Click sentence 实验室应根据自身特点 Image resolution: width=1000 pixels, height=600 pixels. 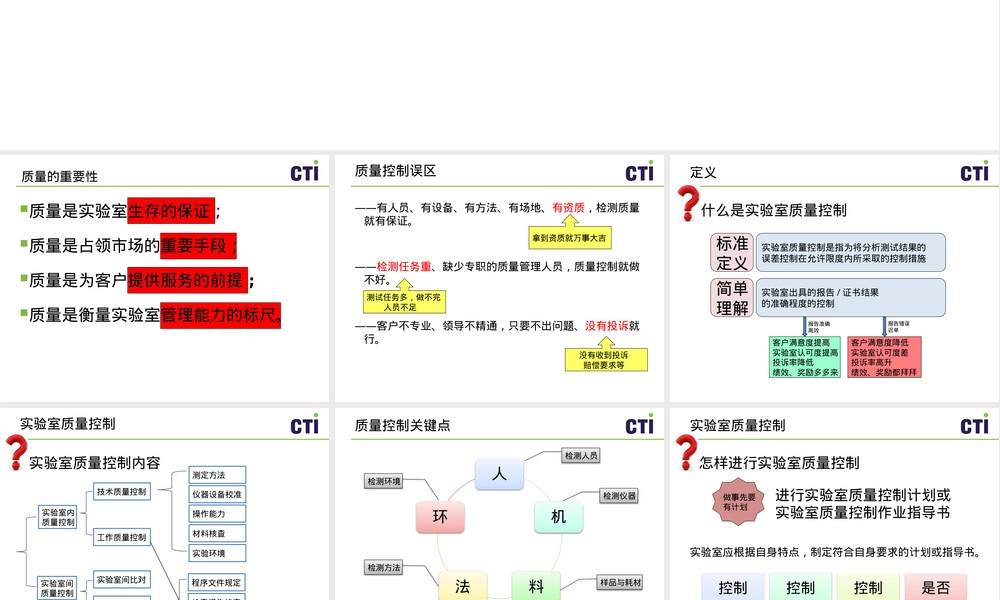835,552
